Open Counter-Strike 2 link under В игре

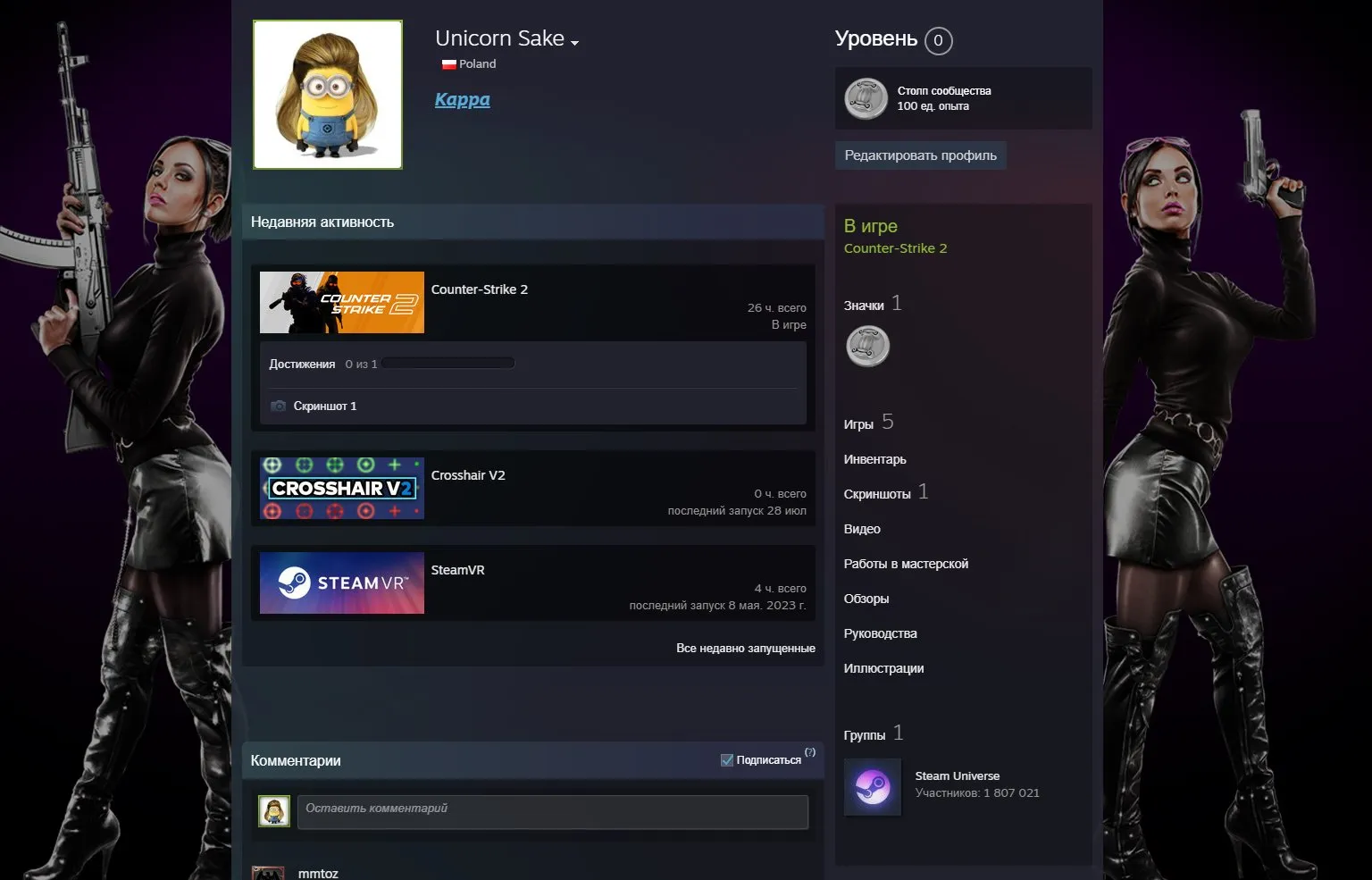(895, 248)
